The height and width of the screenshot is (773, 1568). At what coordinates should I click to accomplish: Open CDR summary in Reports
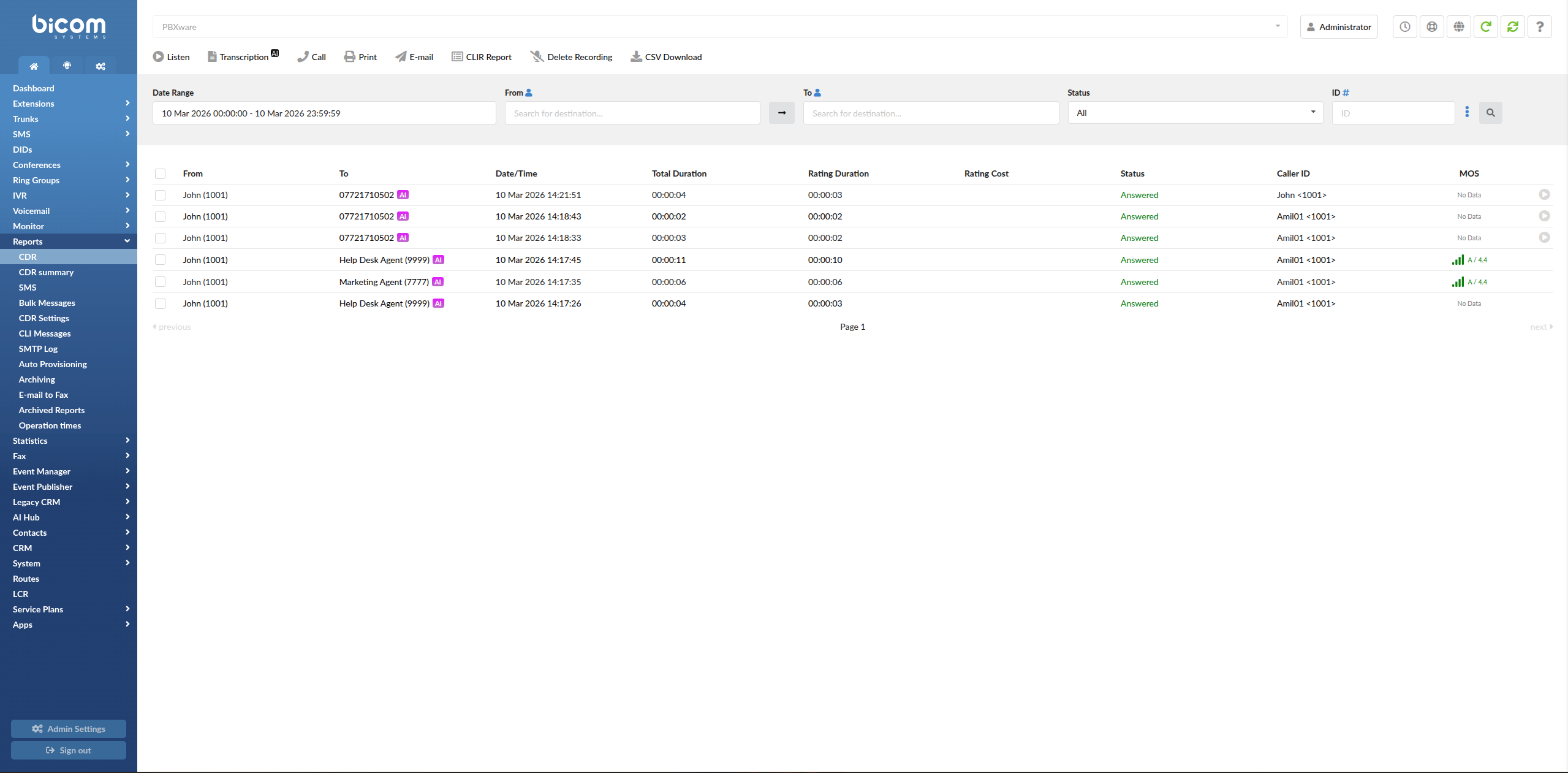click(46, 272)
